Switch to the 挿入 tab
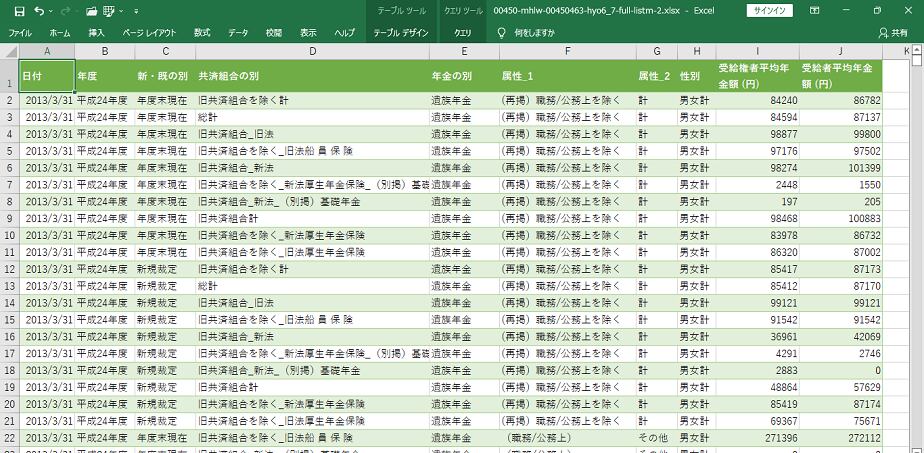 coord(97,33)
